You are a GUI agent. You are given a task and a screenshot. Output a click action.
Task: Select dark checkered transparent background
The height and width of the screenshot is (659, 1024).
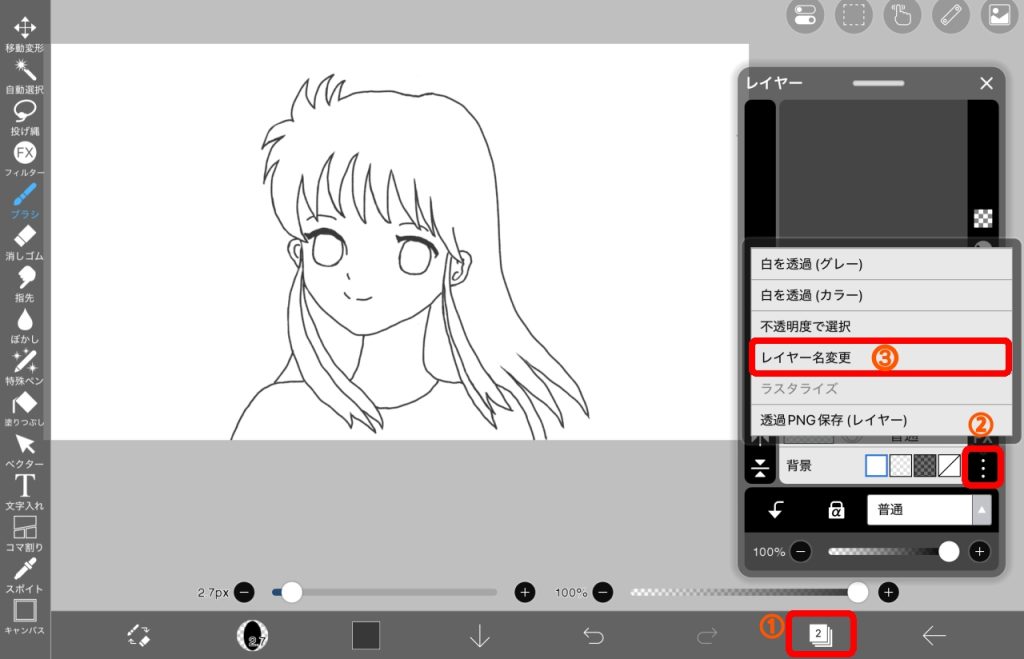tap(925, 465)
